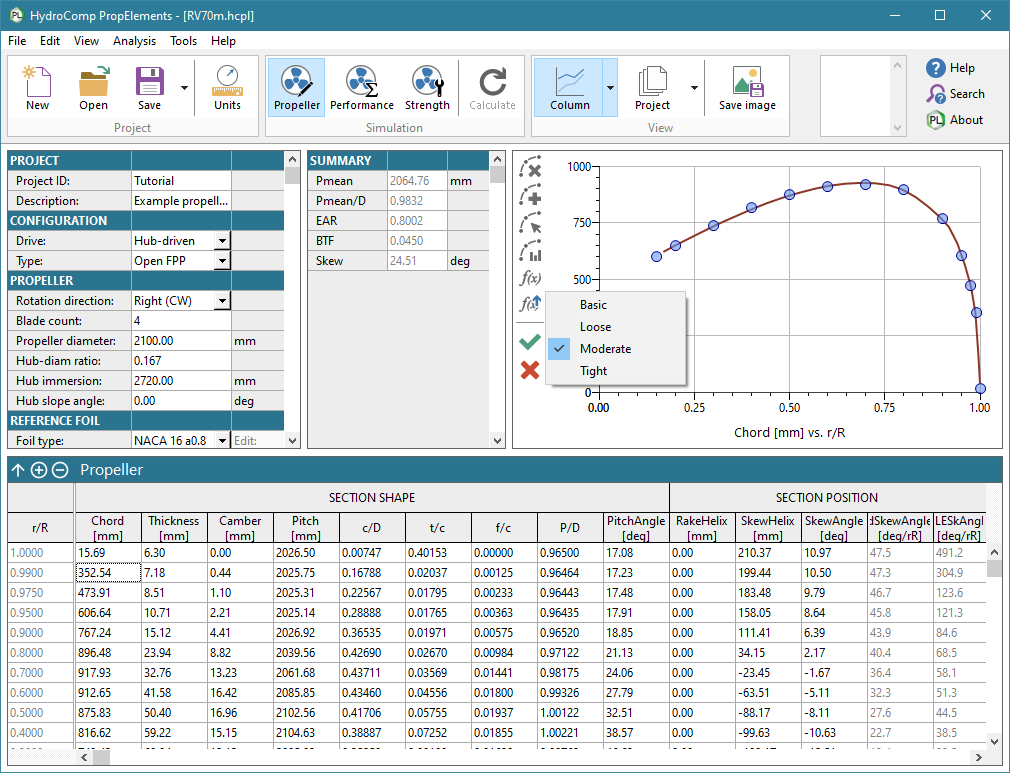This screenshot has height=773, width=1010.
Task: Discard changes with the red X icon
Action: [530, 369]
